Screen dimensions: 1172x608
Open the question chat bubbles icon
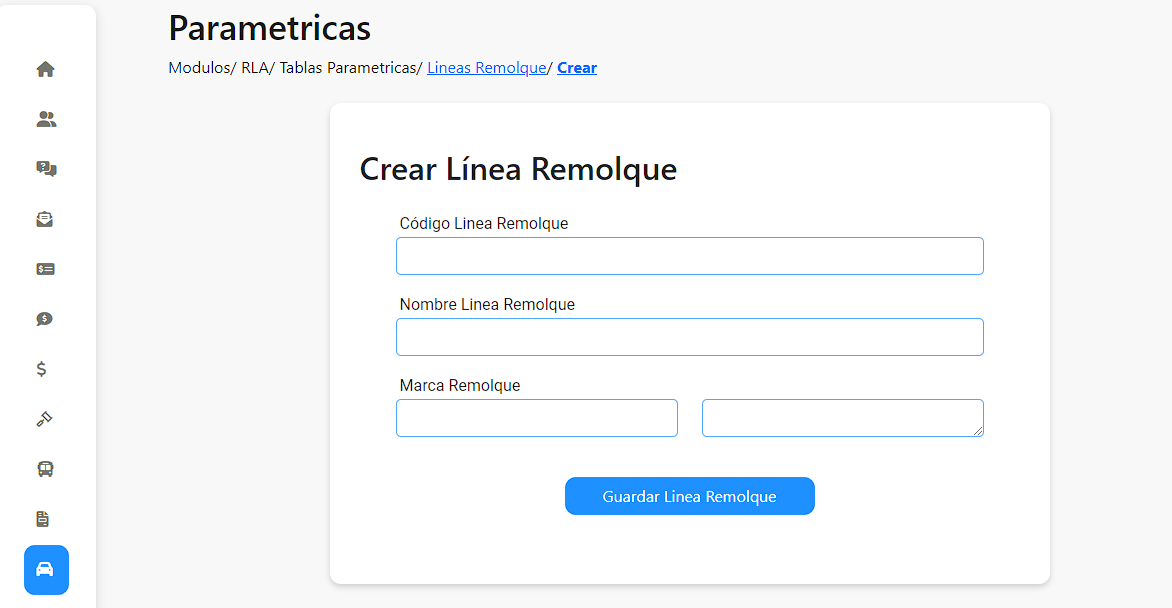(x=46, y=169)
